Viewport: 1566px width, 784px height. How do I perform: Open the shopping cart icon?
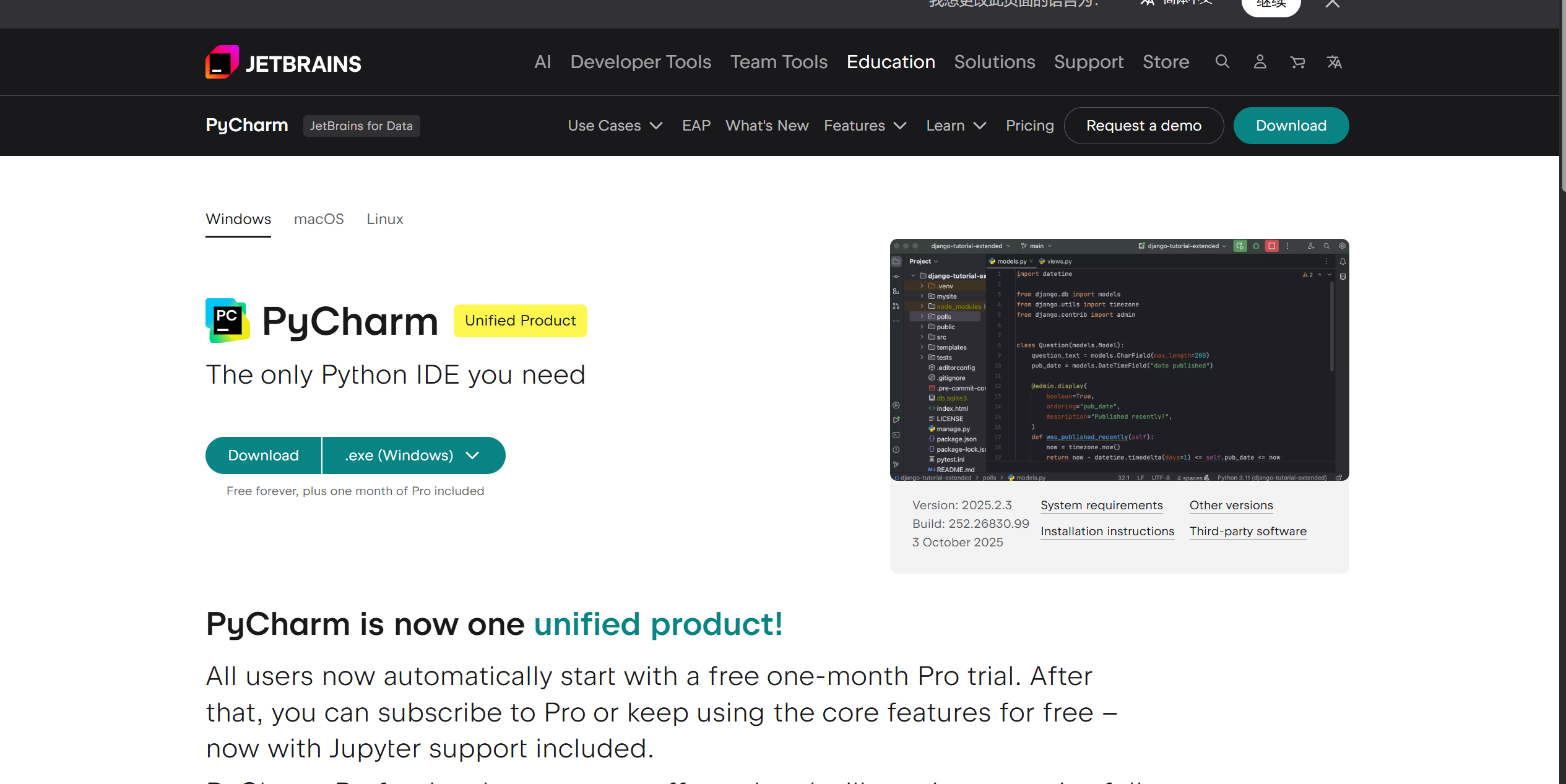(1297, 62)
